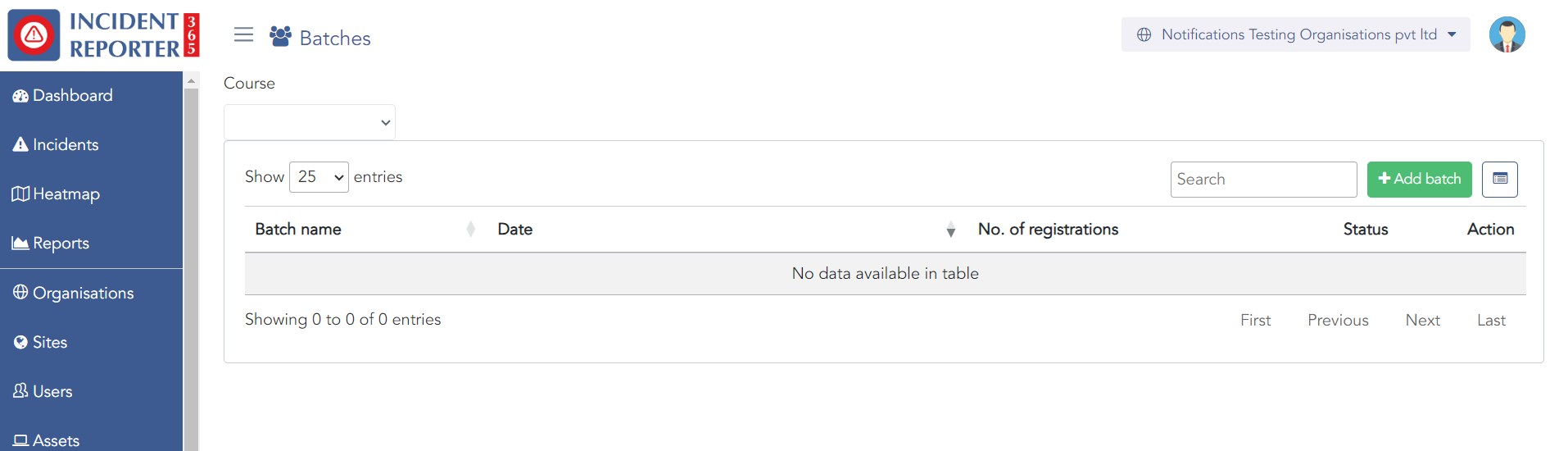
Task: Click the Incident Reporter 365 logo
Action: (x=104, y=35)
